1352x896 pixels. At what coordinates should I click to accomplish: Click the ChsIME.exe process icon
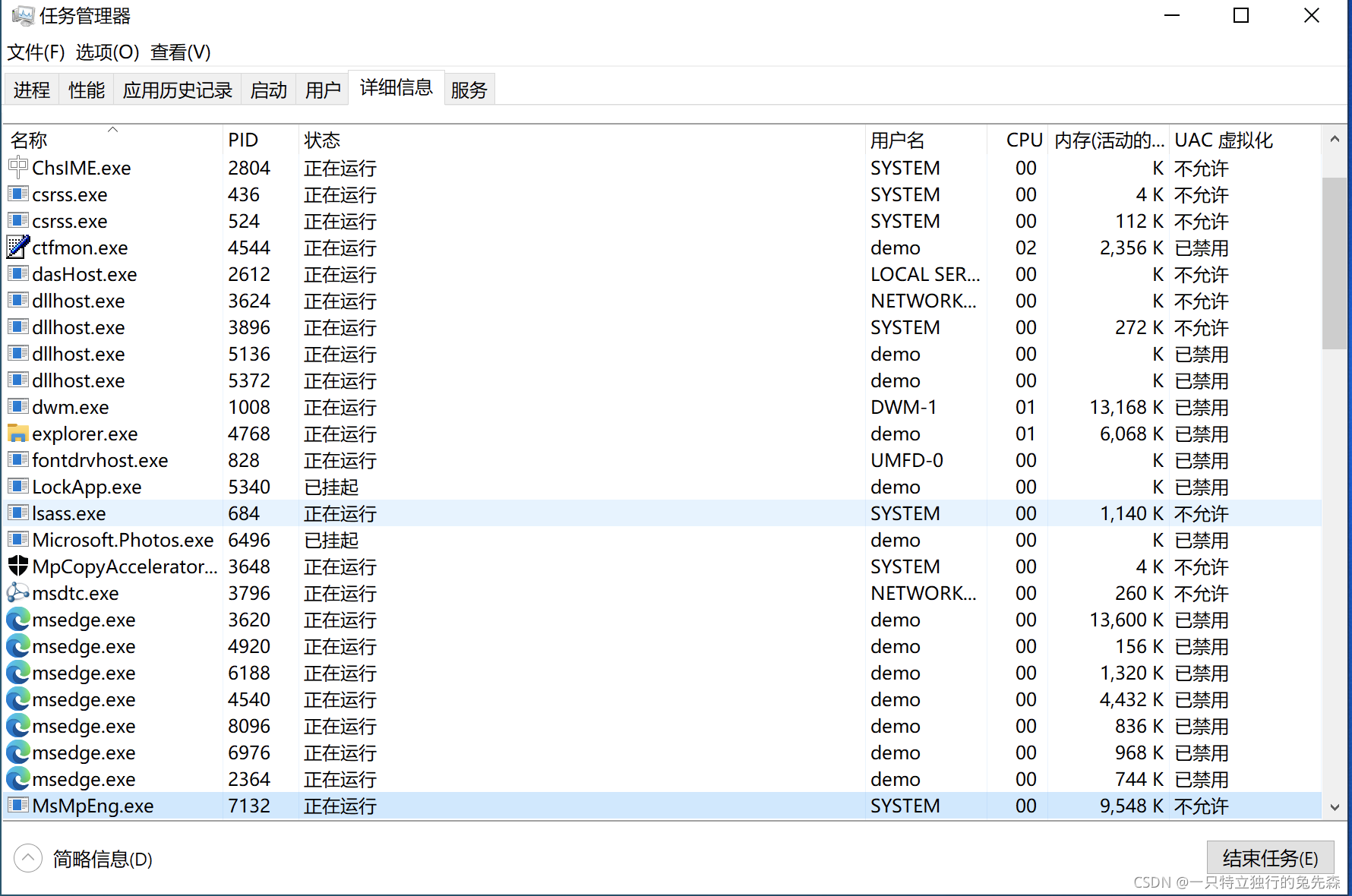18,167
